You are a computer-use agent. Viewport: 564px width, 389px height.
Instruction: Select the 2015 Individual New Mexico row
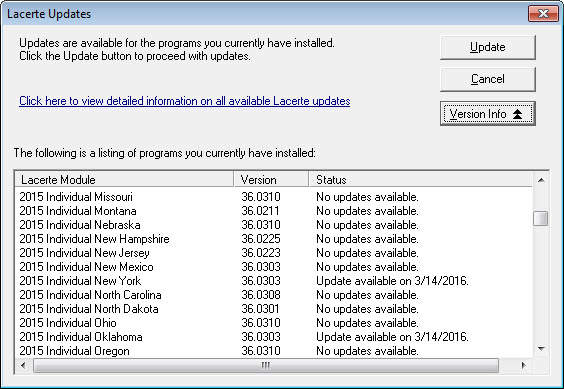pyautogui.click(x=273, y=267)
